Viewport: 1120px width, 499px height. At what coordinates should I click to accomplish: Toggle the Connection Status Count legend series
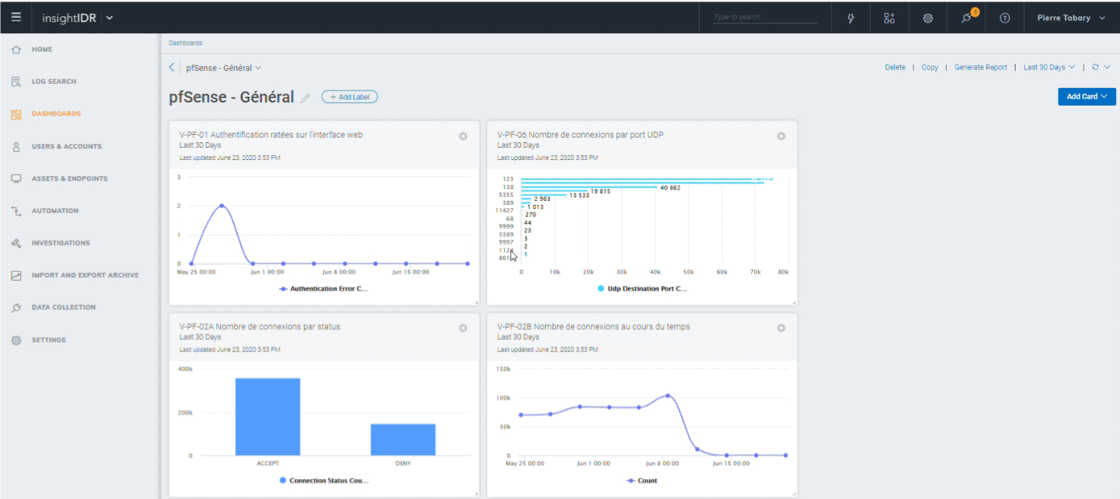[324, 480]
